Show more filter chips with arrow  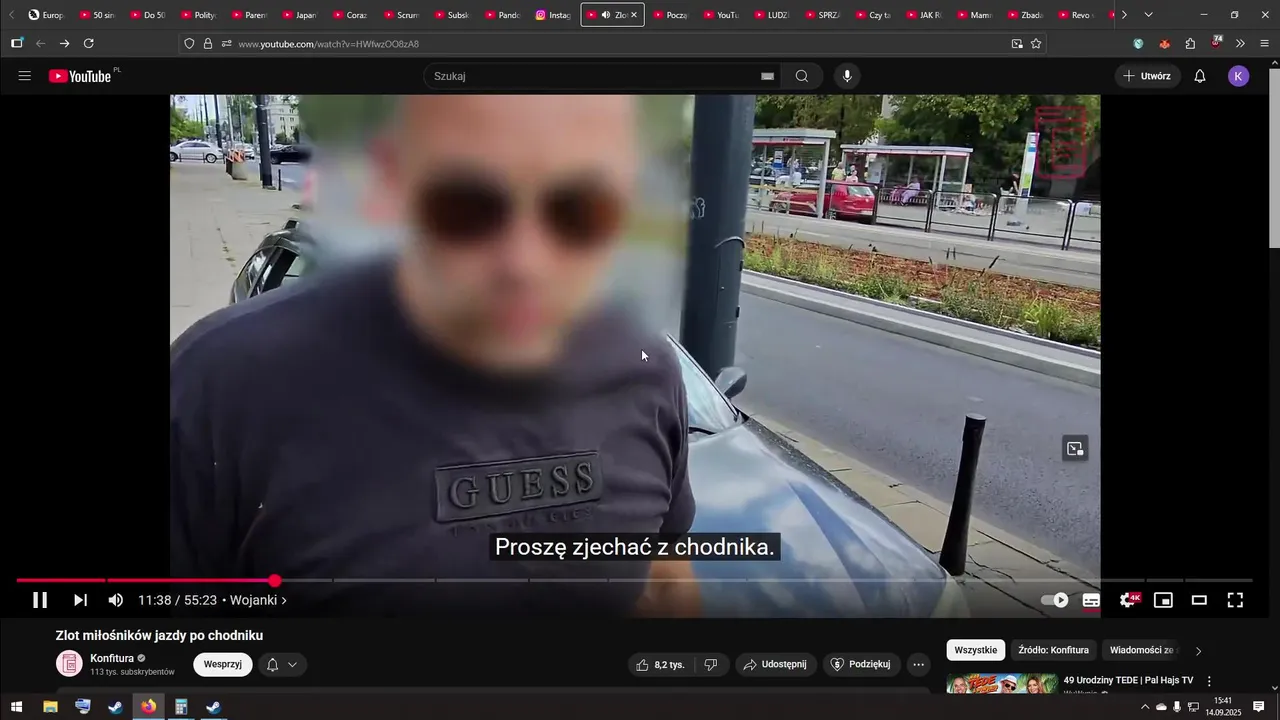click(x=1198, y=651)
